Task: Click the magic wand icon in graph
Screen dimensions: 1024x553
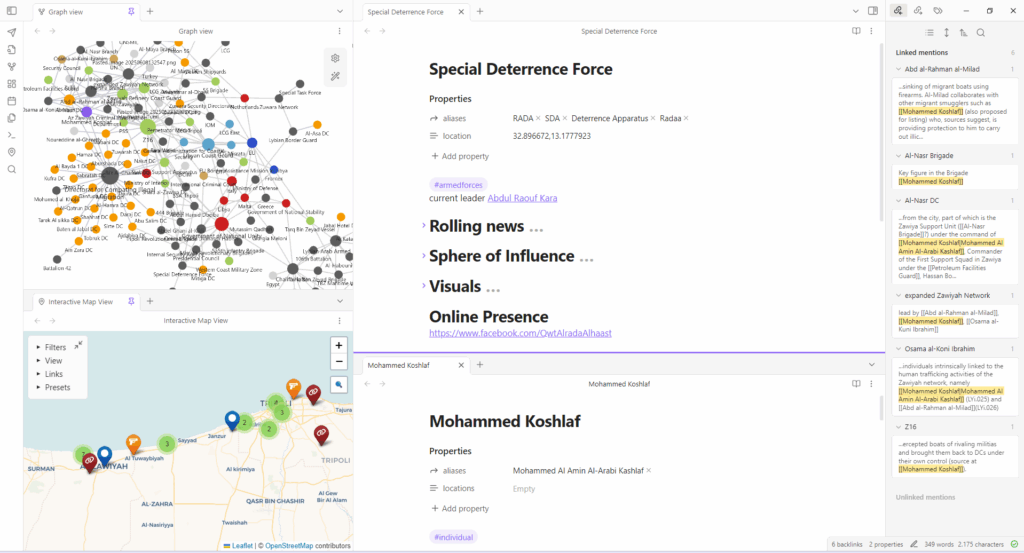Action: (x=336, y=76)
